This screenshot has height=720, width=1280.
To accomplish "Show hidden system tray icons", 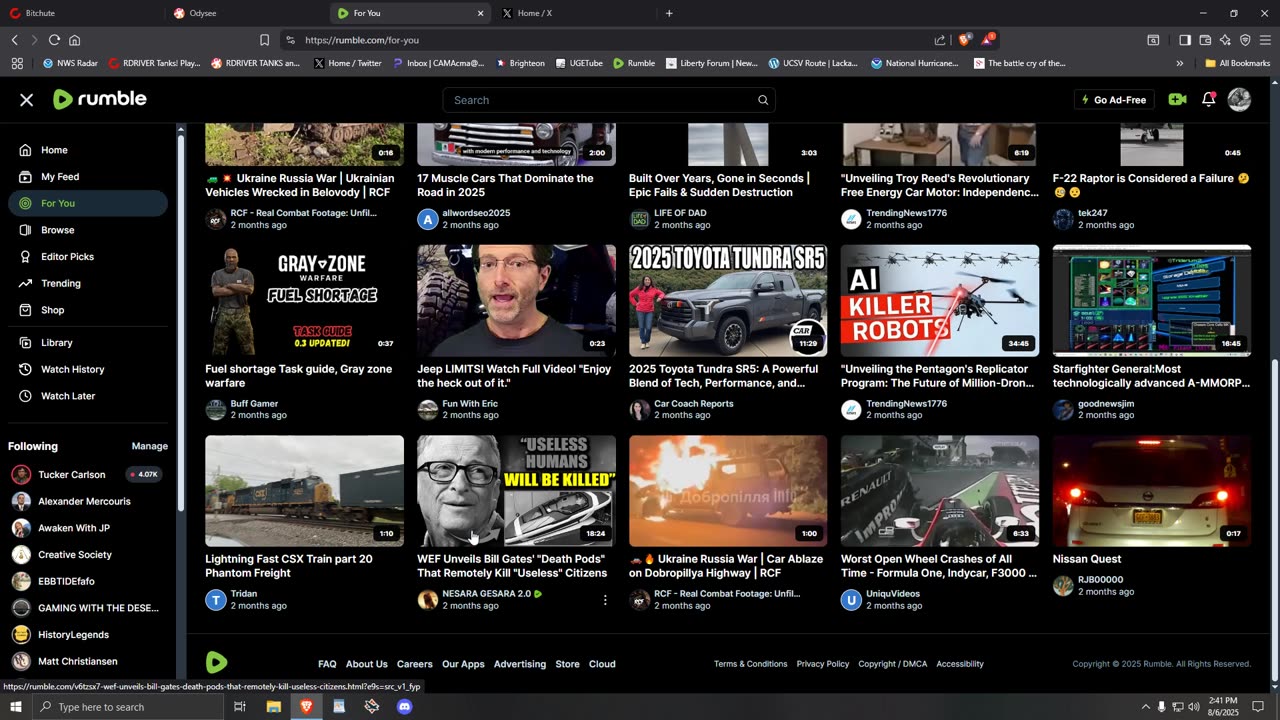I will (1145, 707).
